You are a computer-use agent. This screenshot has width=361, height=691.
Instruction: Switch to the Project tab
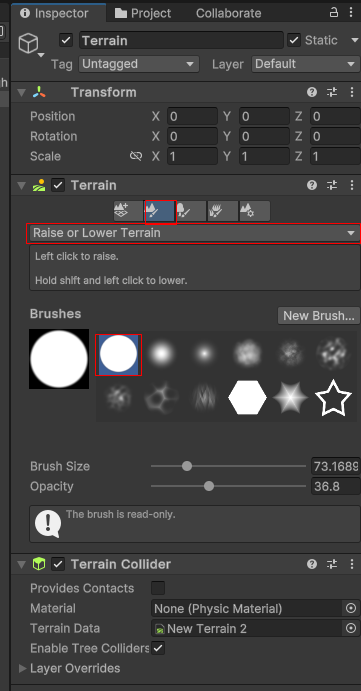143,13
